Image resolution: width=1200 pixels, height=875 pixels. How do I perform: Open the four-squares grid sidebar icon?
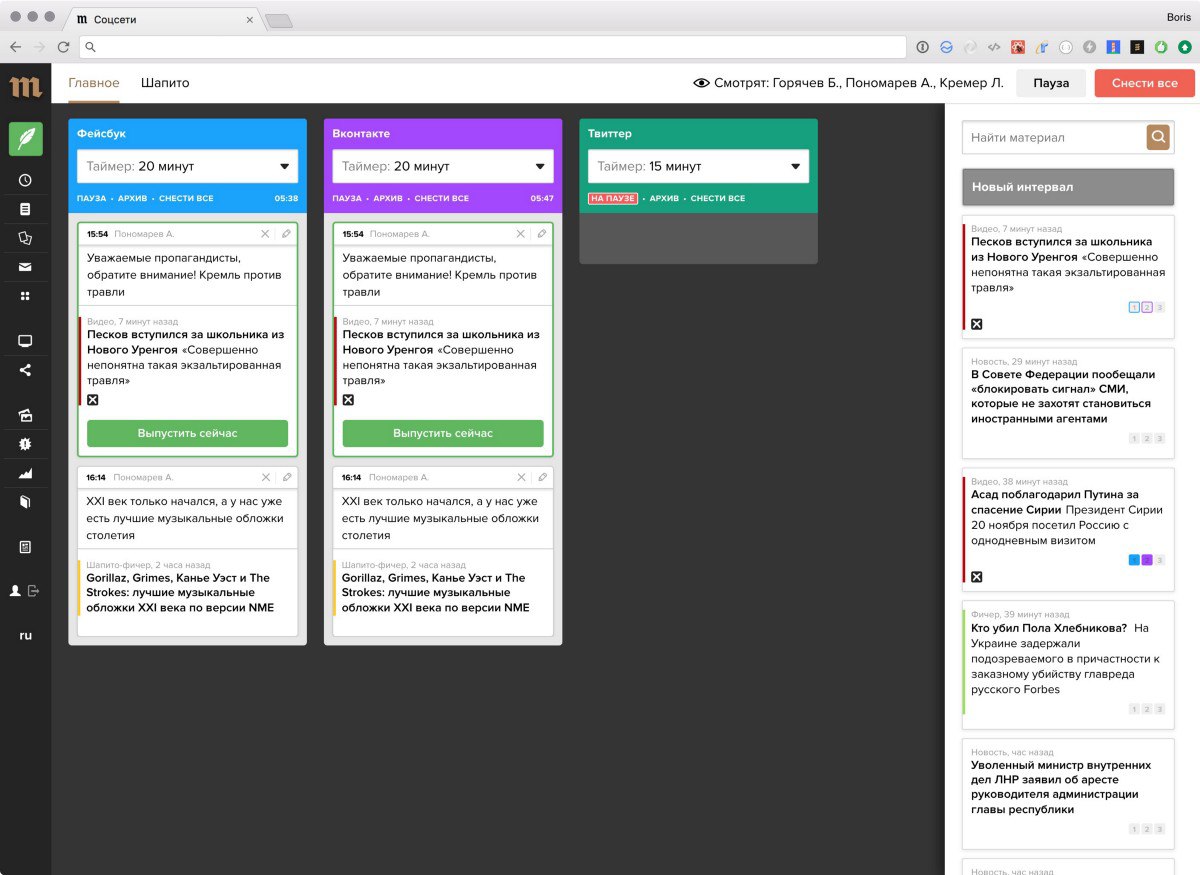tap(25, 296)
